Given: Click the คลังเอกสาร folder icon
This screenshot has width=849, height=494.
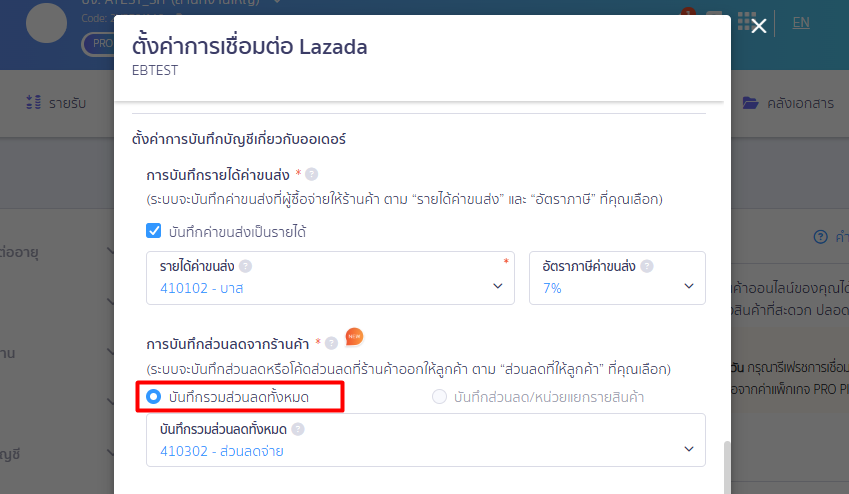Looking at the screenshot, I should click(750, 103).
